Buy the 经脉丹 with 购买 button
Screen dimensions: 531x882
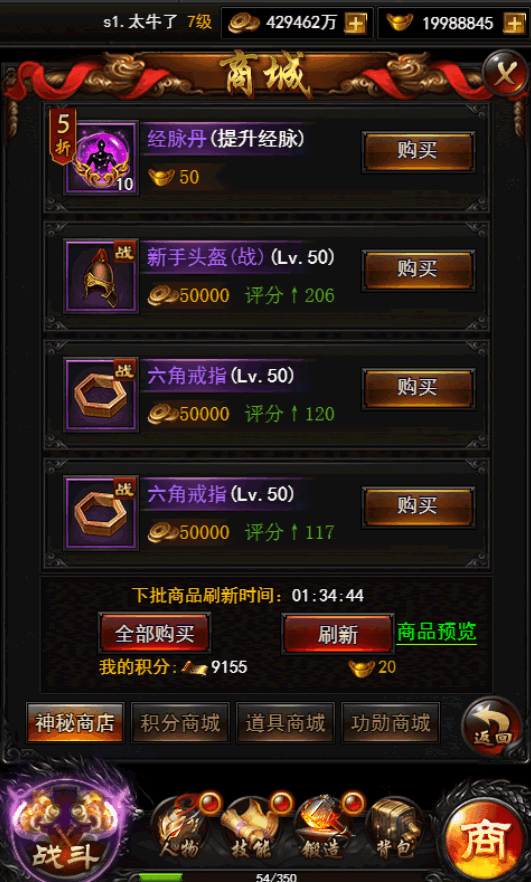coord(418,151)
